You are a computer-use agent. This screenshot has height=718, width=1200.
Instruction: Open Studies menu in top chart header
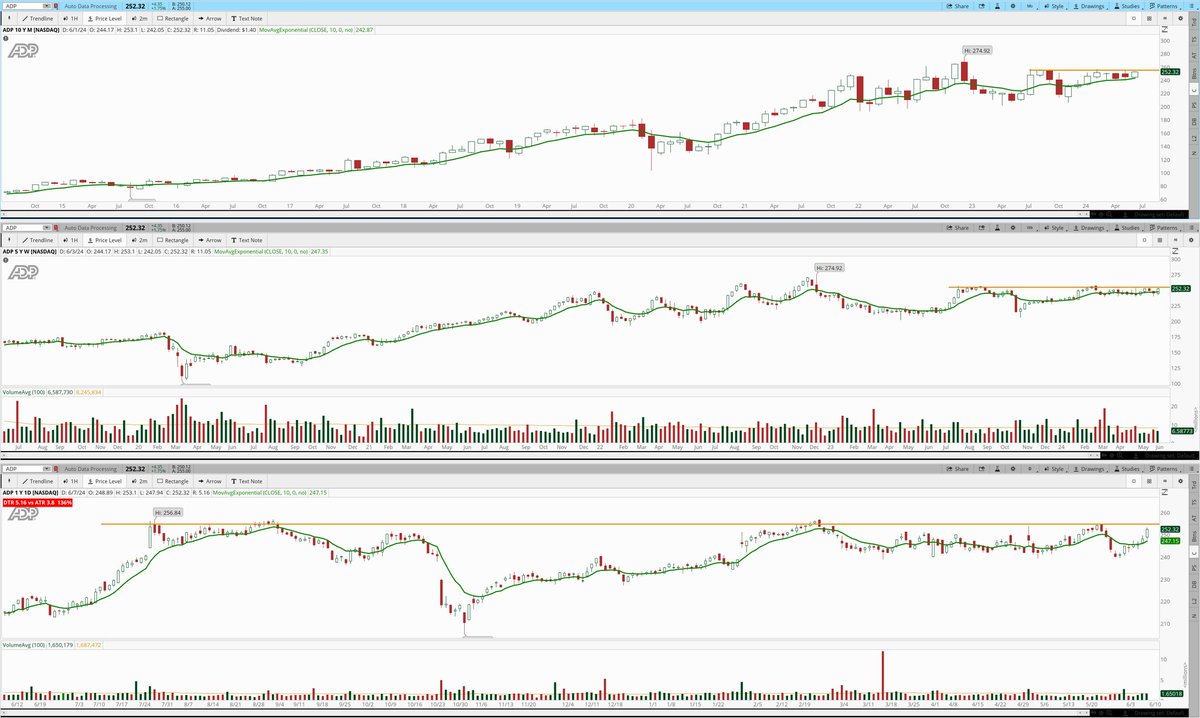tap(1128, 6)
